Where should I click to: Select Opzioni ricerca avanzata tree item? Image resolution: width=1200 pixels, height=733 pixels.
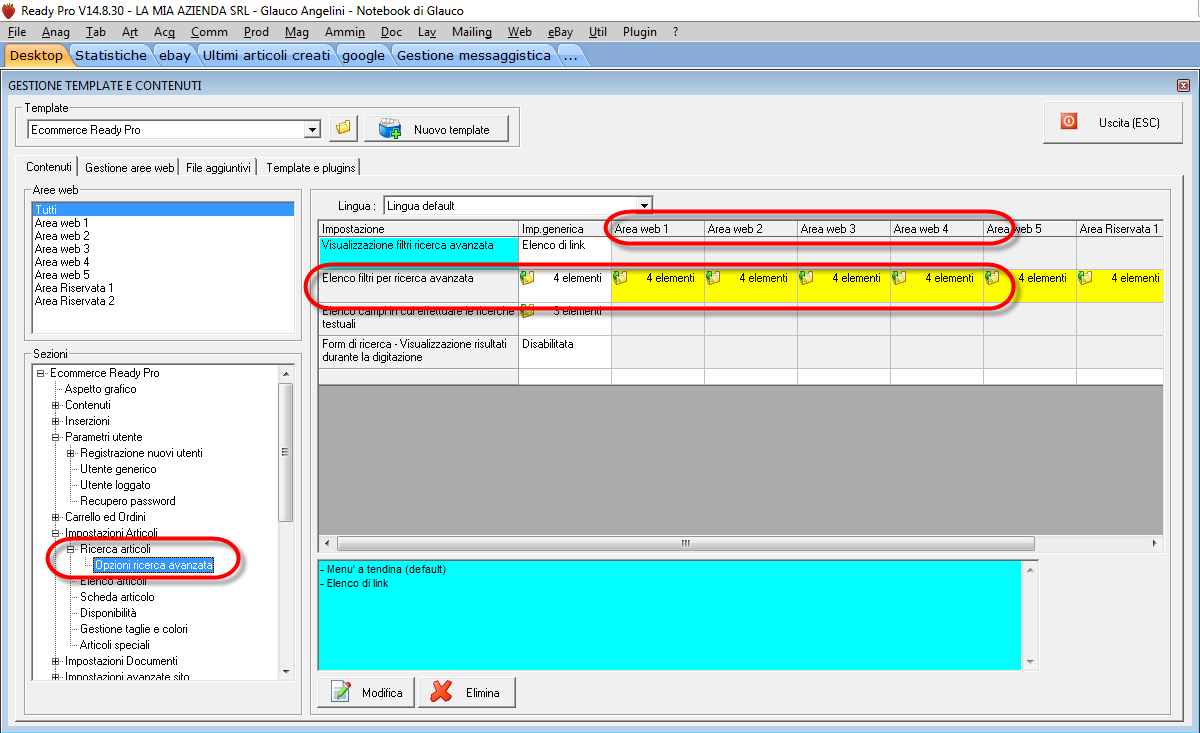pos(154,565)
